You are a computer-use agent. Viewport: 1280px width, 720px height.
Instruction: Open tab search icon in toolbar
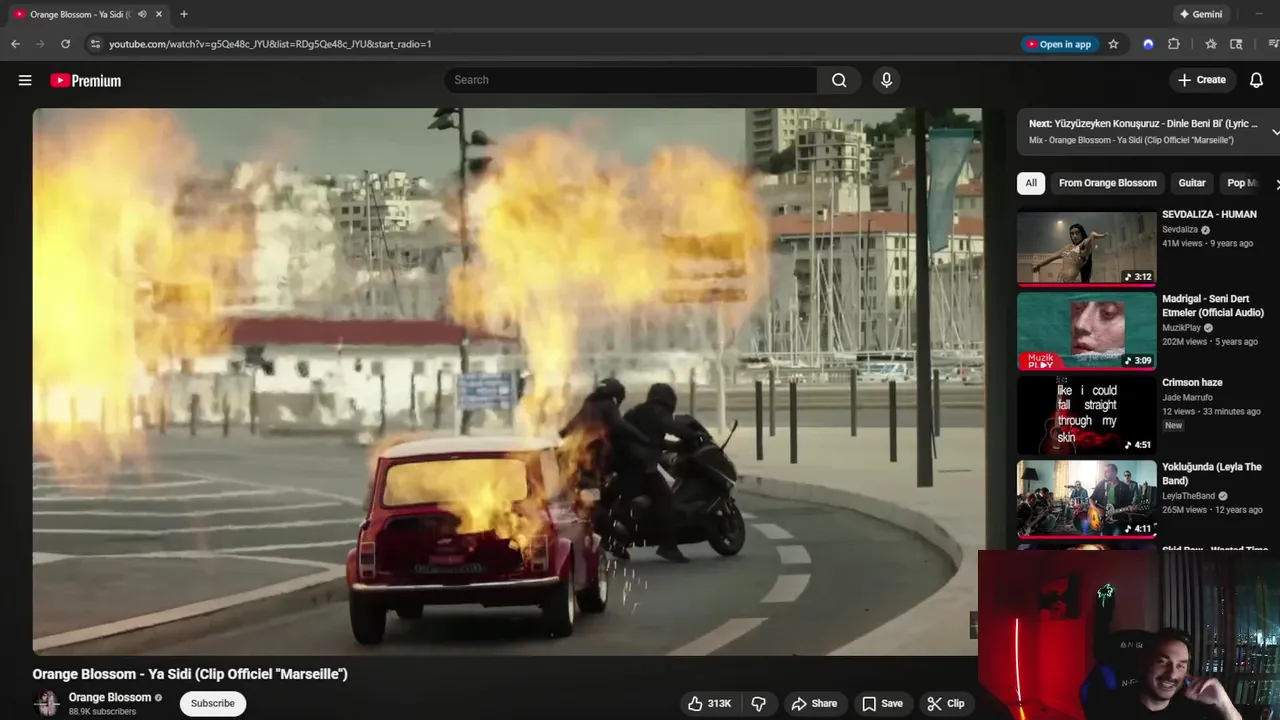(x=1237, y=44)
